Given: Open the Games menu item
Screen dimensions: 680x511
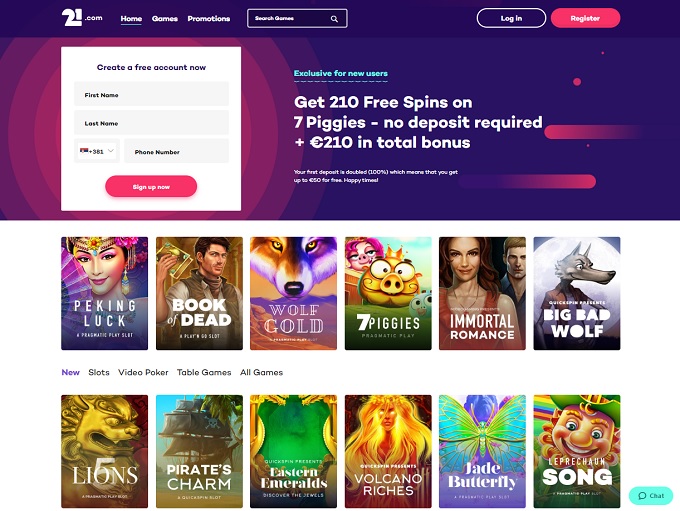Looking at the screenshot, I should point(165,19).
